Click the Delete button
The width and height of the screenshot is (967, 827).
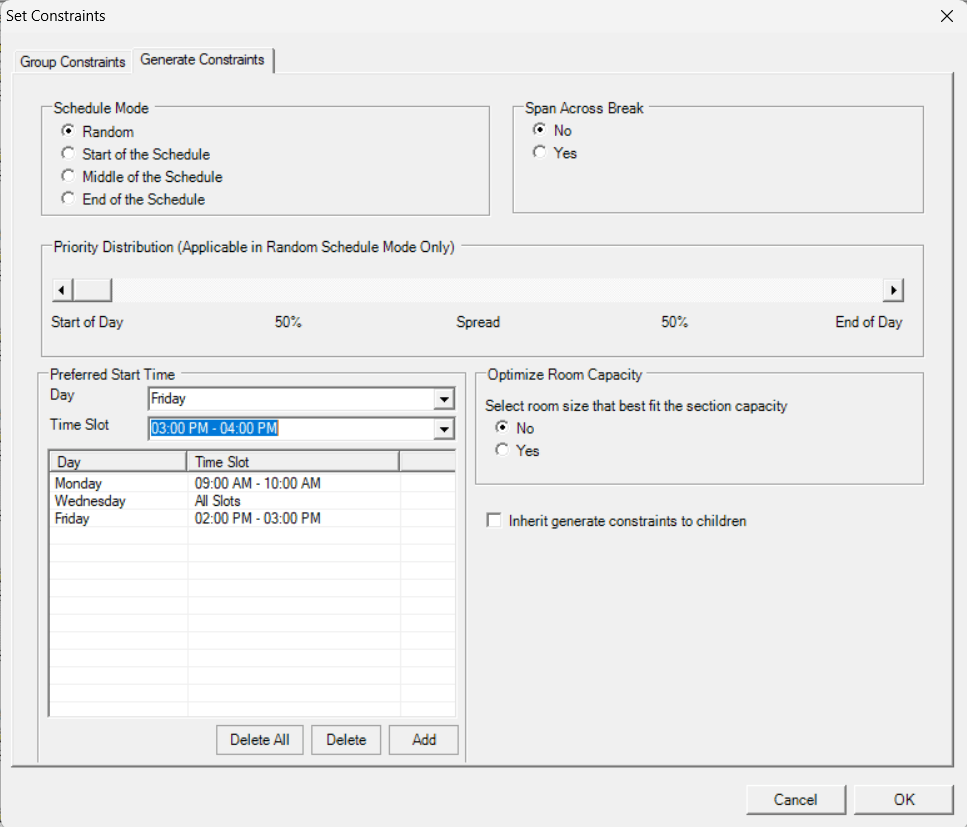pos(346,739)
